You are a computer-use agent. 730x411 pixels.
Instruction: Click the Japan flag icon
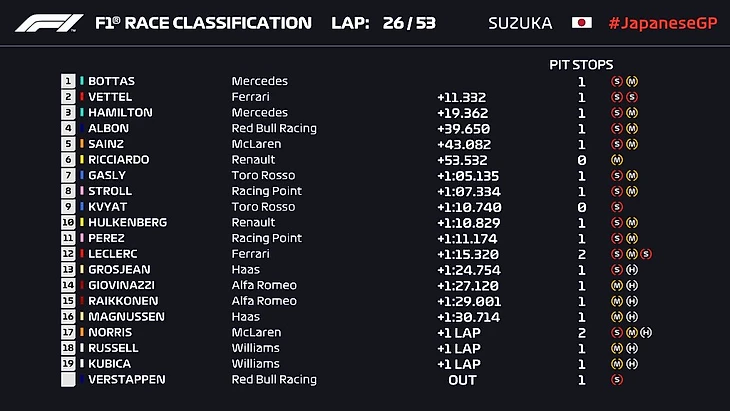point(581,23)
